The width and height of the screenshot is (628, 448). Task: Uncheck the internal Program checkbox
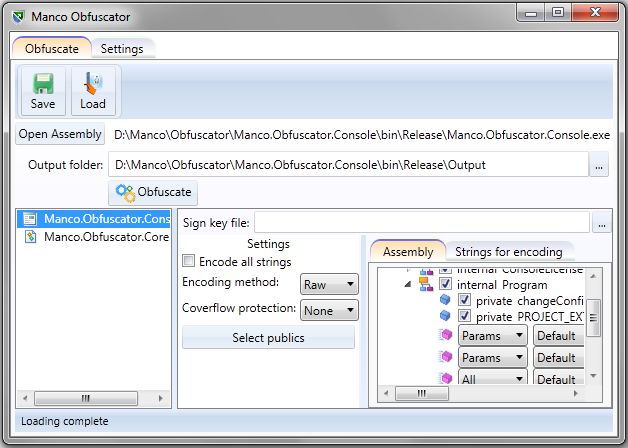[x=446, y=284]
